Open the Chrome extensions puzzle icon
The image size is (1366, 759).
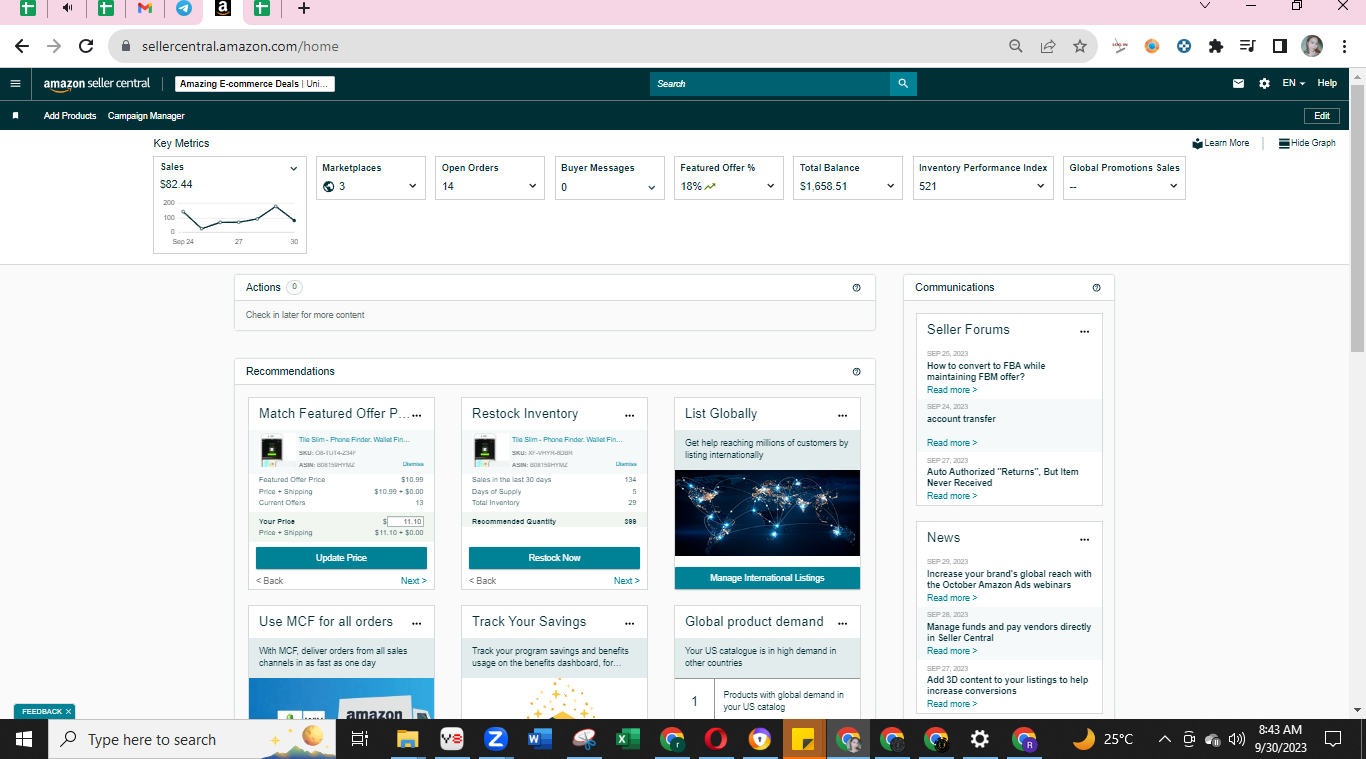pyautogui.click(x=1216, y=46)
